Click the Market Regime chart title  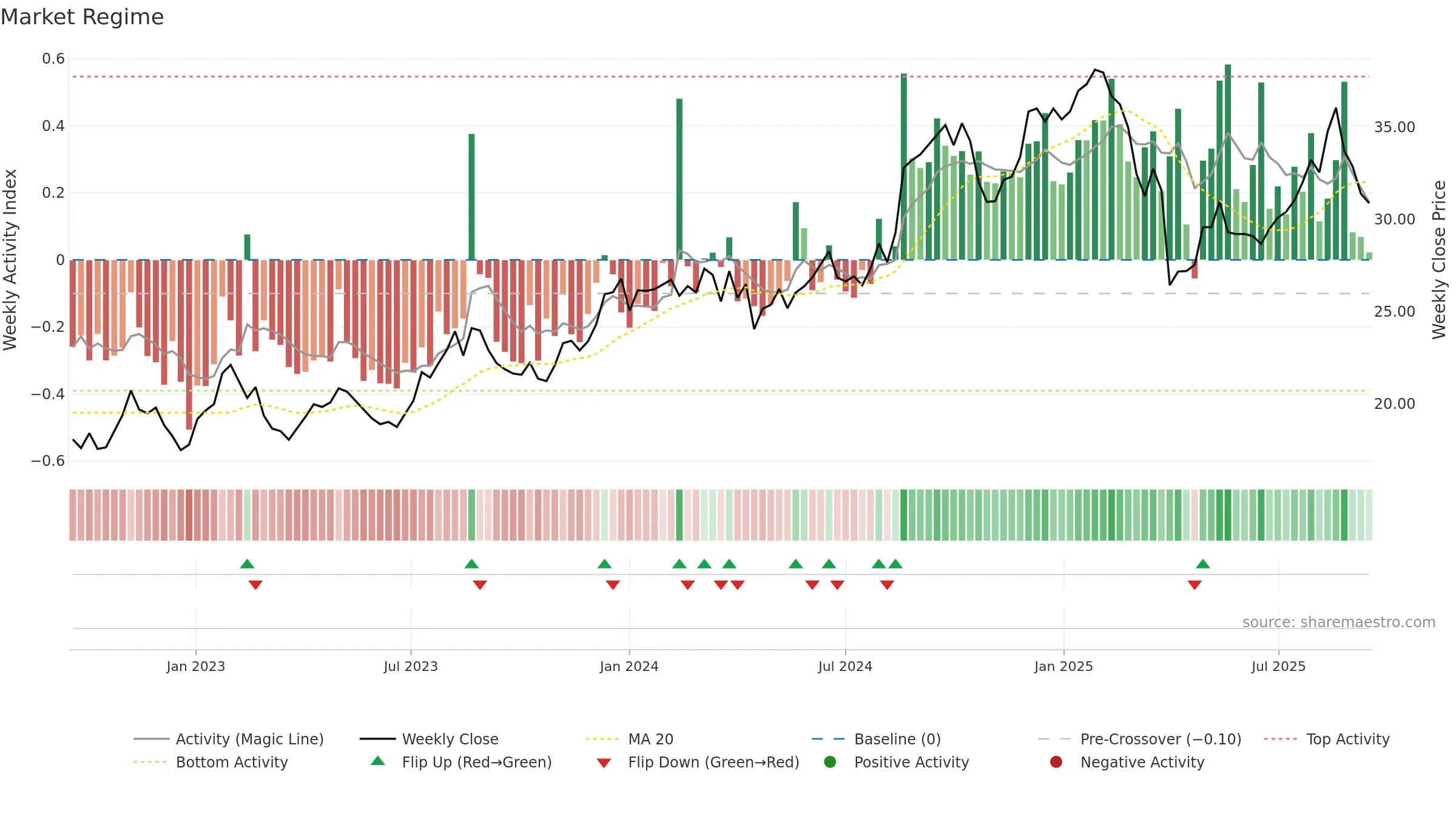click(82, 17)
